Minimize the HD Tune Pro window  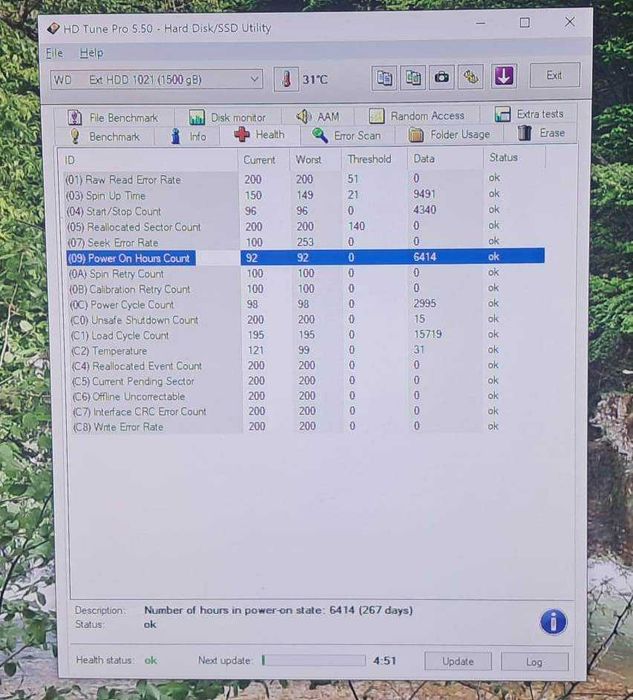click(x=481, y=23)
